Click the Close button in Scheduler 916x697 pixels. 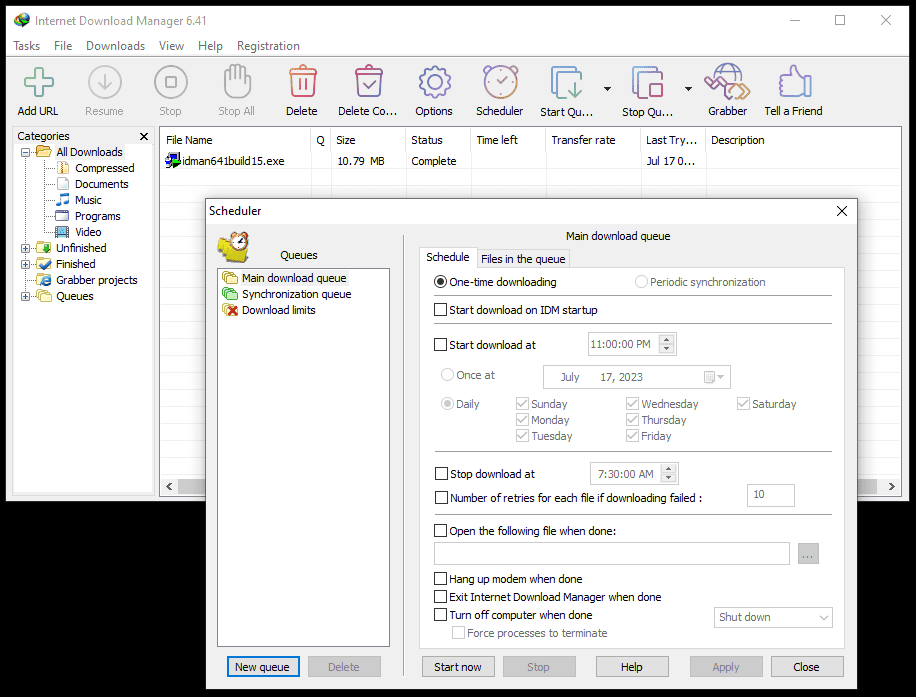[807, 667]
